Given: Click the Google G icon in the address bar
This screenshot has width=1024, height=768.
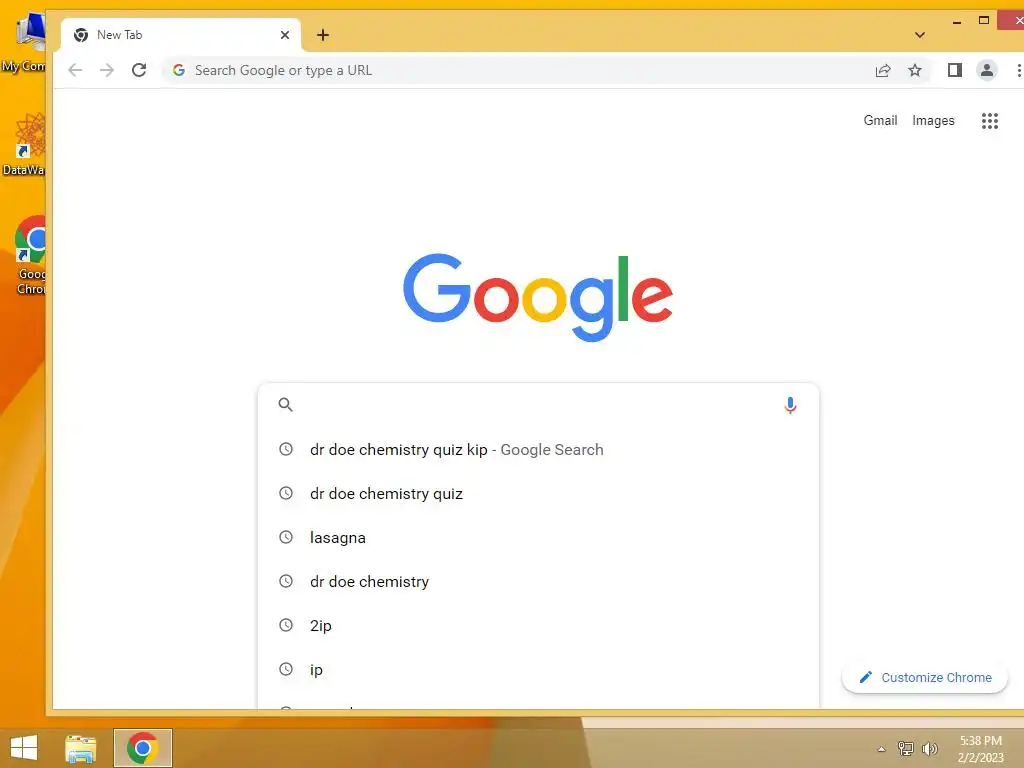Looking at the screenshot, I should pyautogui.click(x=179, y=70).
